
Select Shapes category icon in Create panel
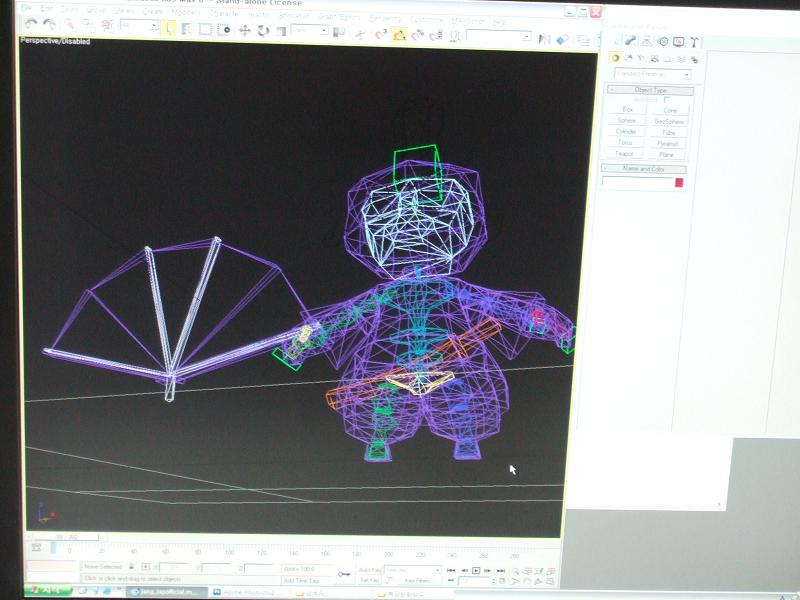[x=629, y=58]
